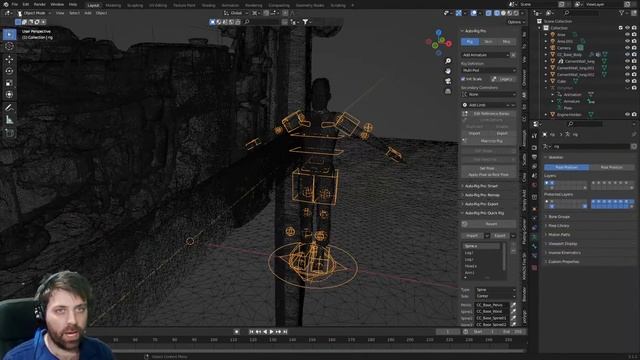Select the Transform tool
Screen dimensions: 640x360
click(9, 95)
